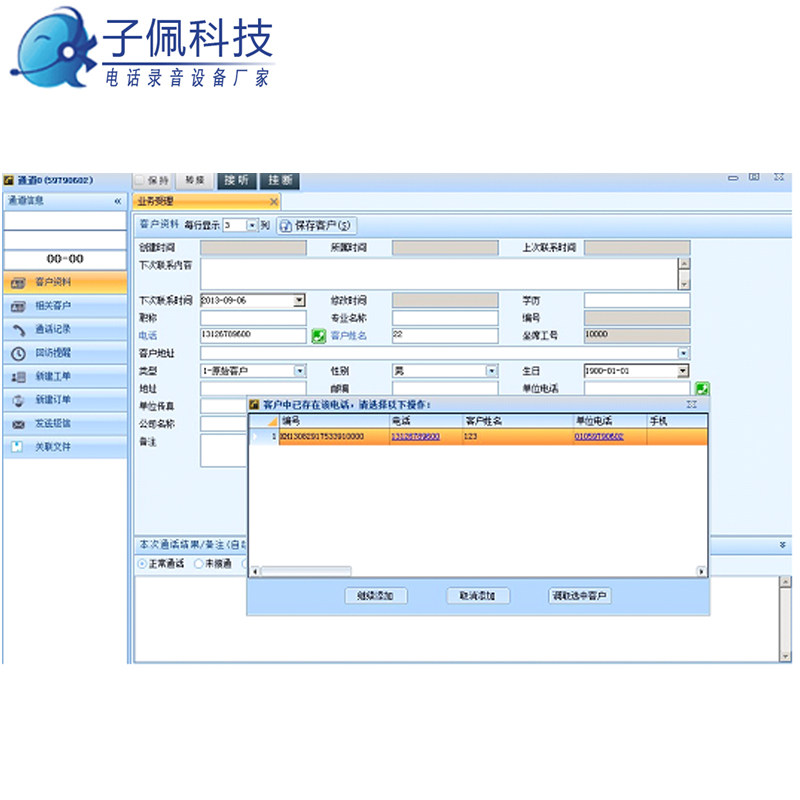Viewport: 800px width, 800px height.
Task: Click 新建工单 in the sidebar
Action: (x=54, y=377)
